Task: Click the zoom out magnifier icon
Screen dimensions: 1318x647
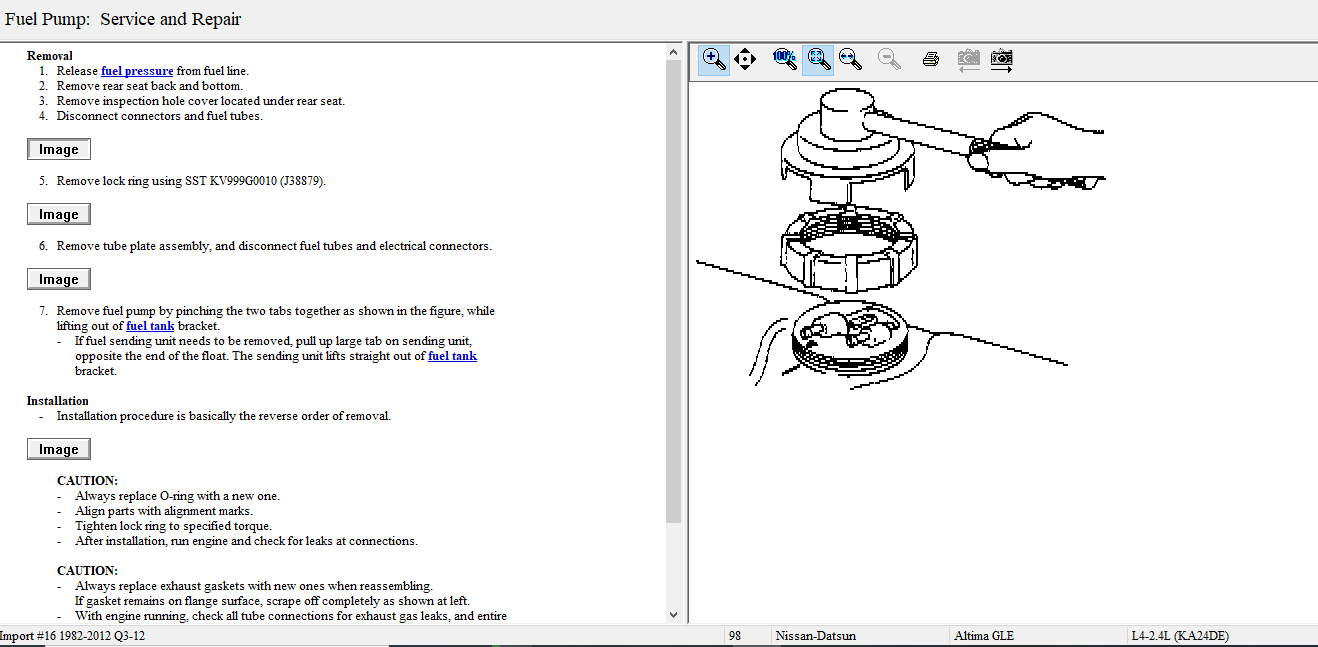Action: point(889,59)
